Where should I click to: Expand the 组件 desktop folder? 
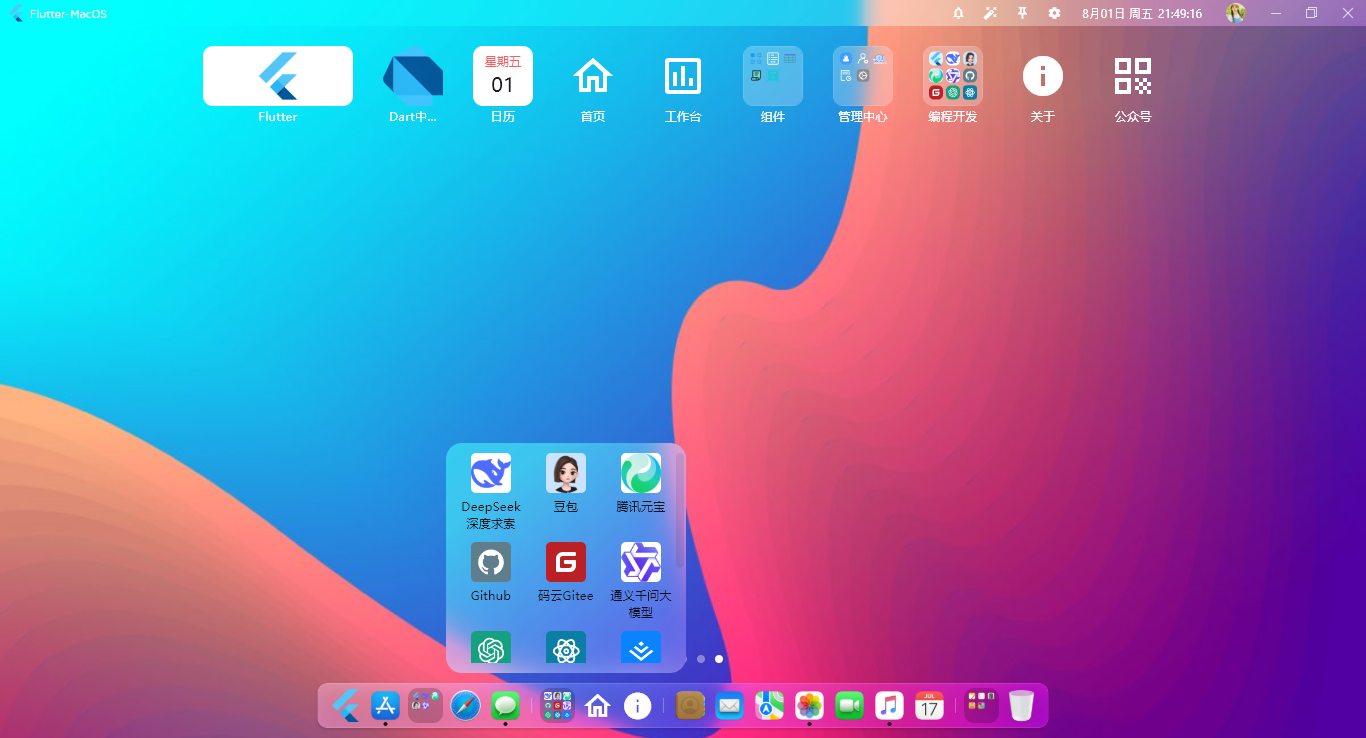(x=773, y=76)
